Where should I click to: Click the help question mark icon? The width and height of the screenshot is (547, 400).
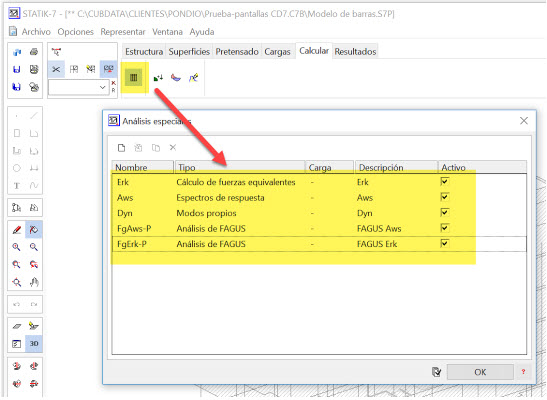(523, 372)
